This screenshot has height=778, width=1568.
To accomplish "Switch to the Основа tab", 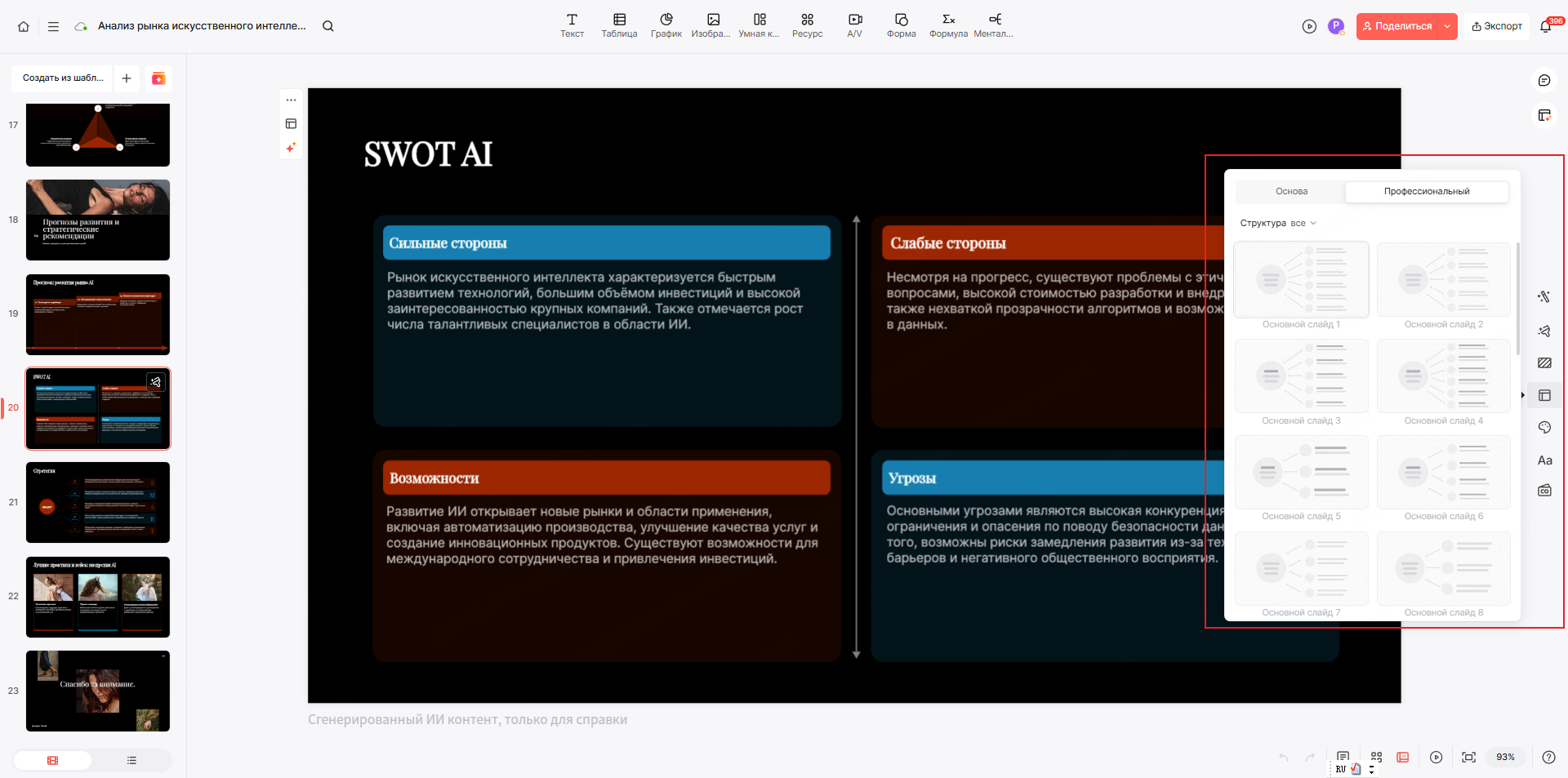I will pyautogui.click(x=1291, y=192).
